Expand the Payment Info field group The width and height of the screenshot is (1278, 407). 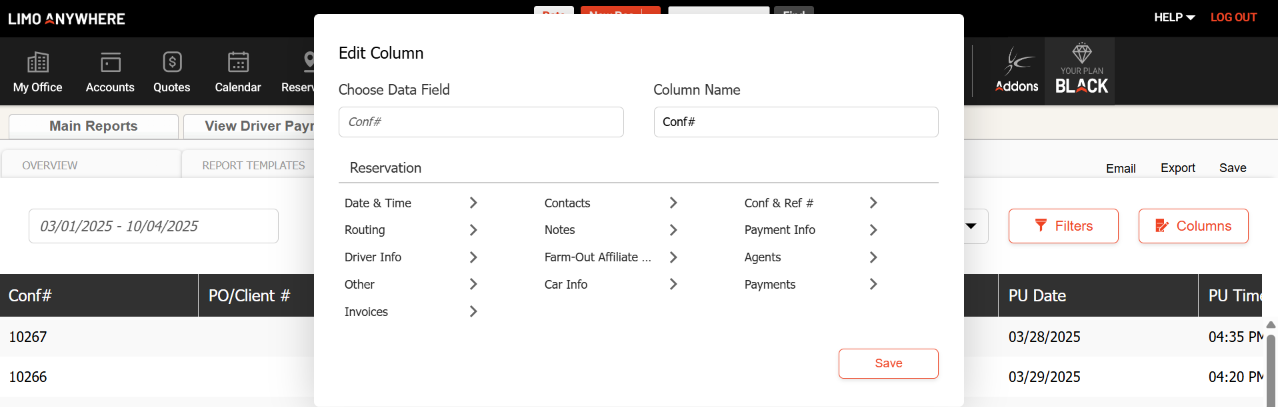(810, 230)
